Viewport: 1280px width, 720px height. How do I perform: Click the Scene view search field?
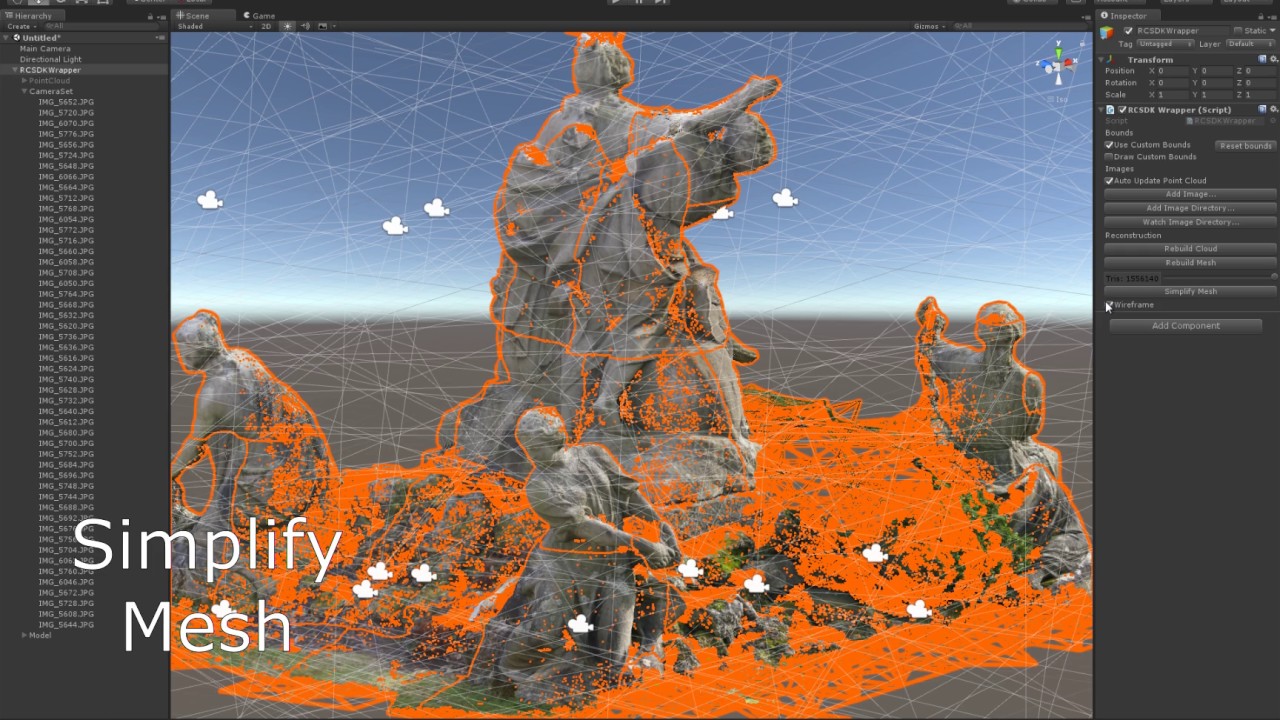(1020, 26)
